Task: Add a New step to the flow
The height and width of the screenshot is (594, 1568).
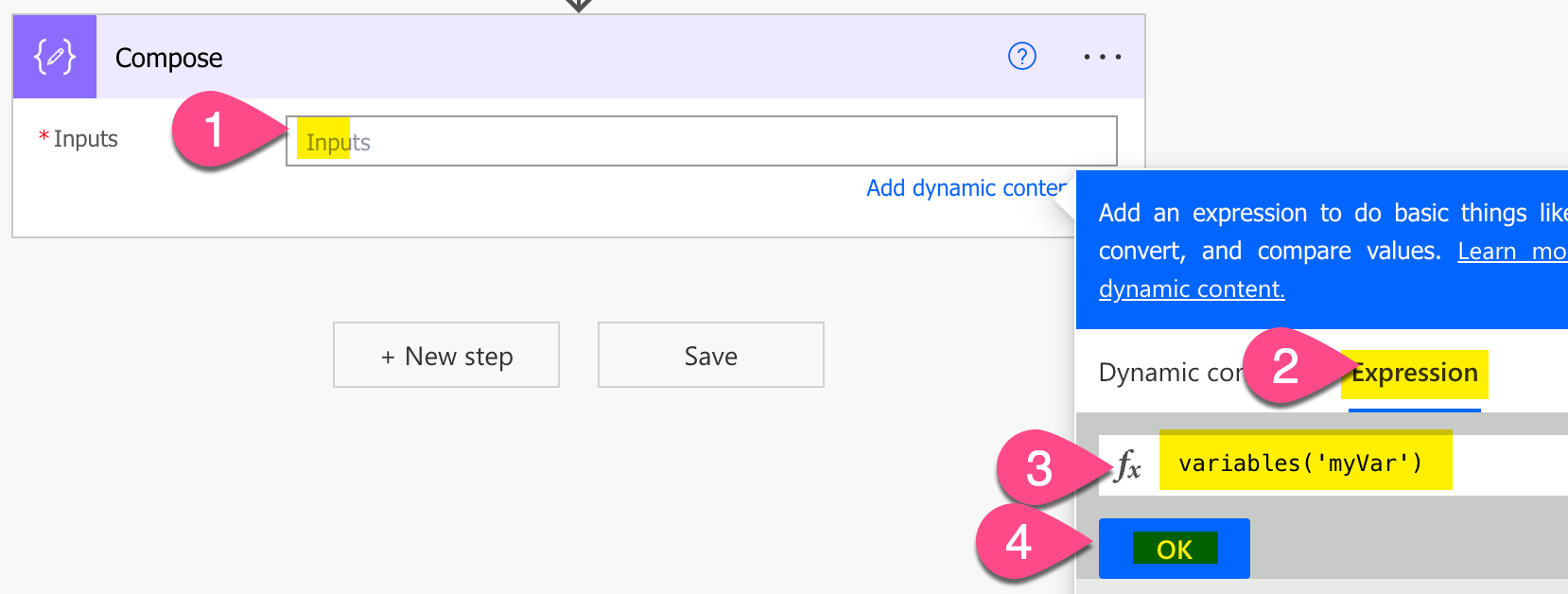Action: click(x=446, y=356)
